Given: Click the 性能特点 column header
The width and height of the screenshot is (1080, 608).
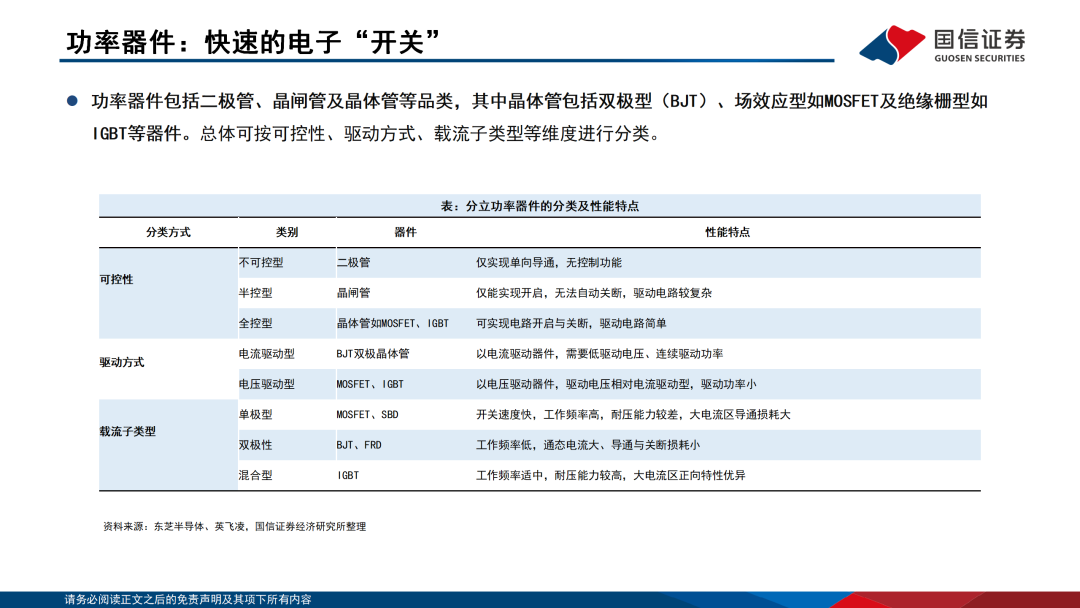Looking at the screenshot, I should pyautogui.click(x=727, y=233).
